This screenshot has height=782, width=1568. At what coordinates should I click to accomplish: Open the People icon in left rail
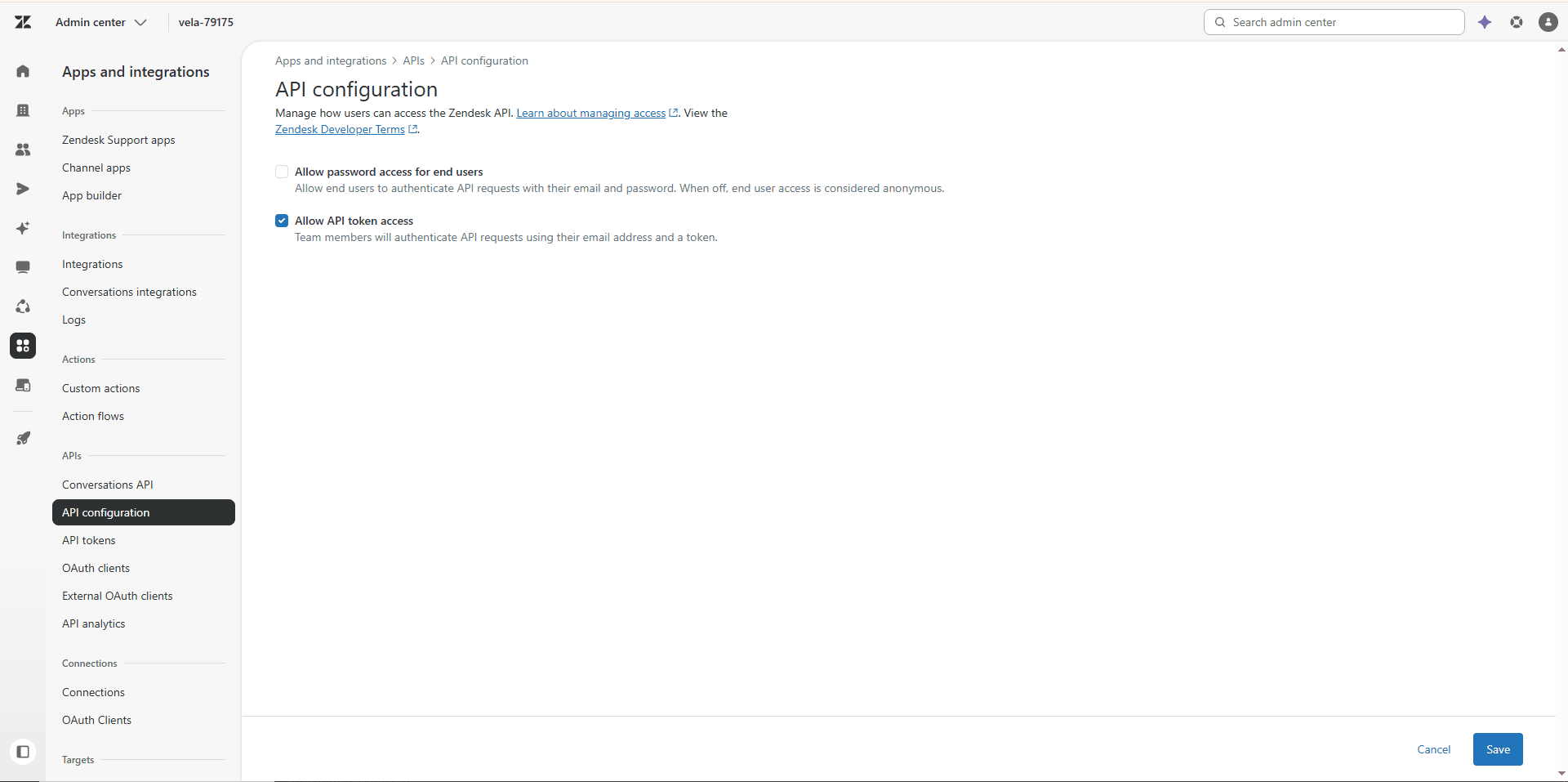coord(23,150)
